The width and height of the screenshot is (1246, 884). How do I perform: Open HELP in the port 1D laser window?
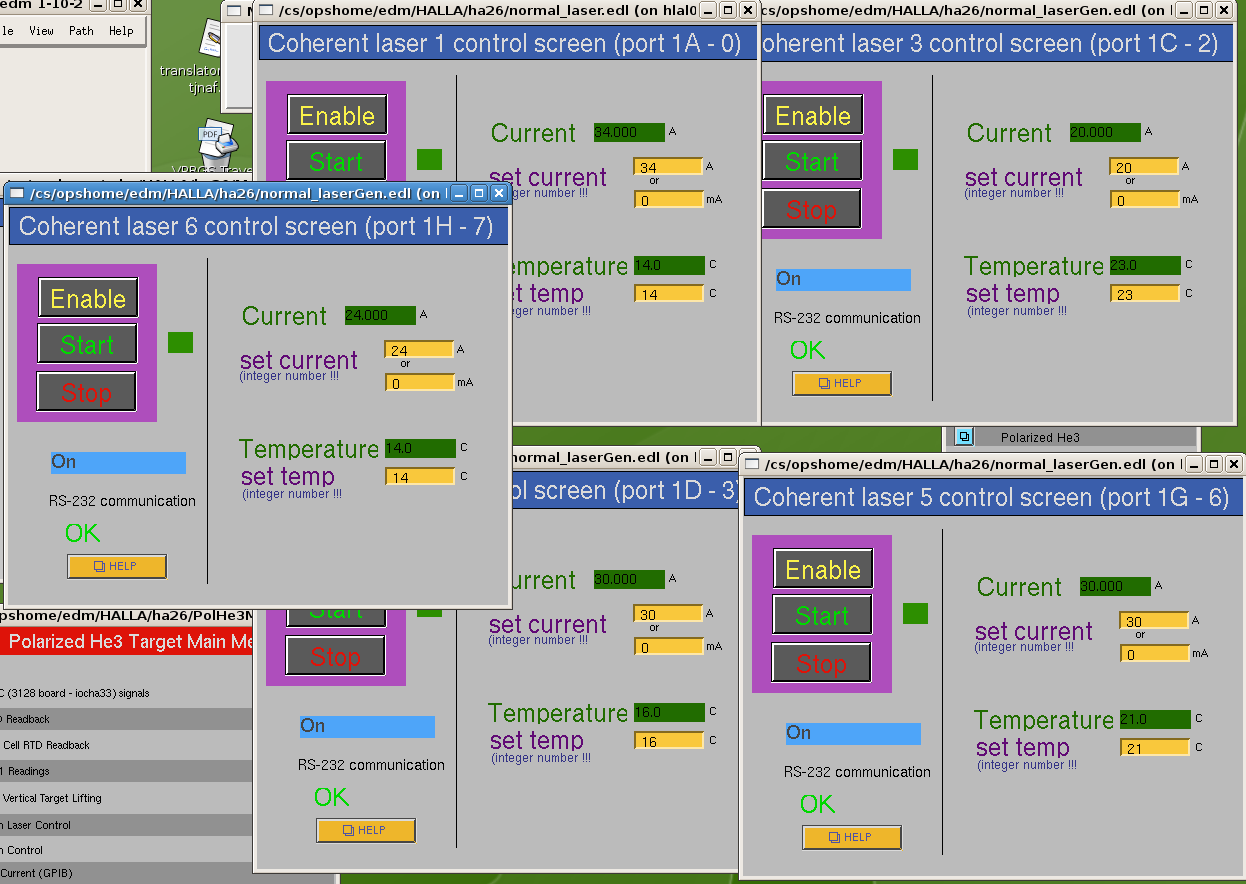(x=366, y=830)
